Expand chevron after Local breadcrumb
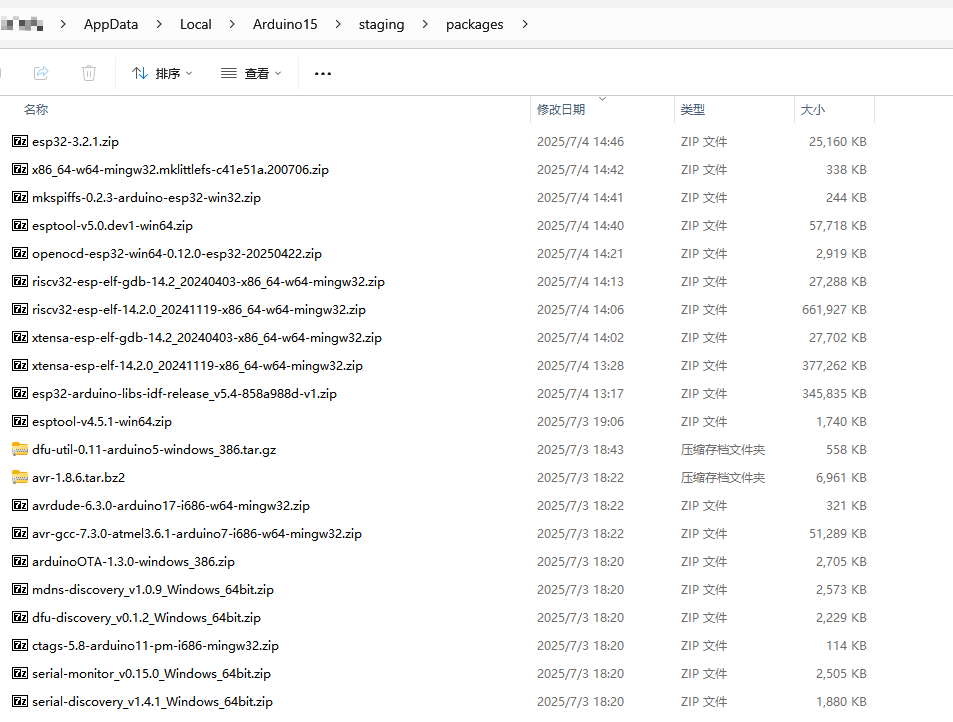 pyautogui.click(x=232, y=24)
